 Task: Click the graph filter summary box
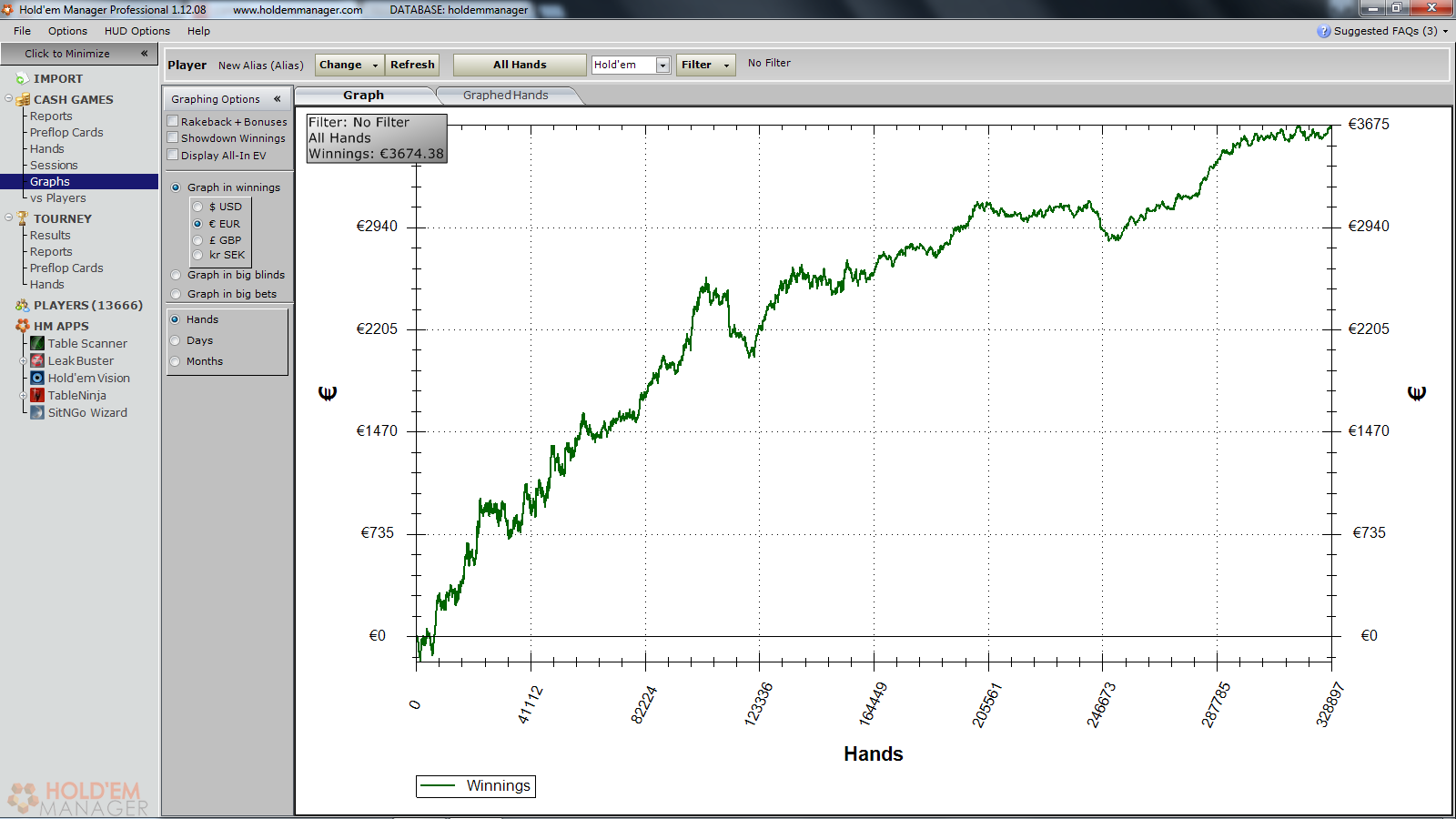pos(376,138)
